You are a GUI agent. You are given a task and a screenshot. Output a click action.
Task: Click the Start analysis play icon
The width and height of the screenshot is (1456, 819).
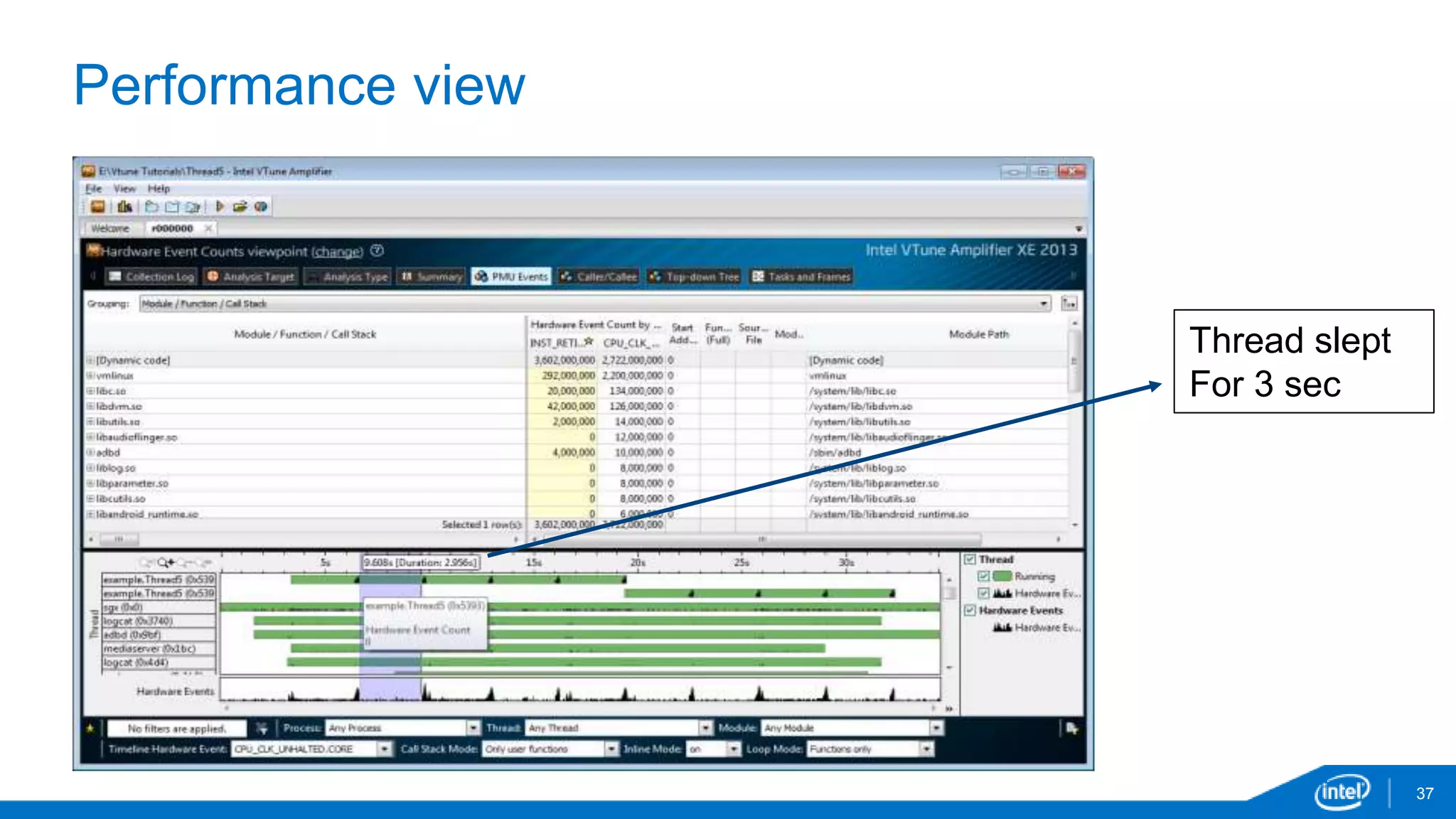pyautogui.click(x=220, y=207)
